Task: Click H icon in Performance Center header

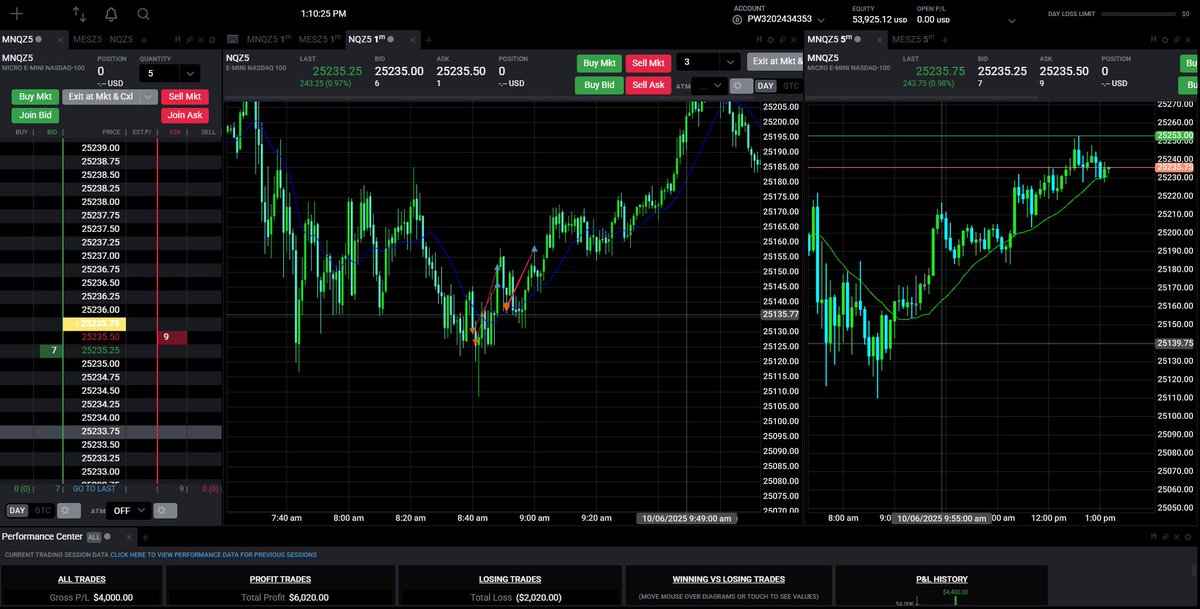Action: tap(1152, 537)
